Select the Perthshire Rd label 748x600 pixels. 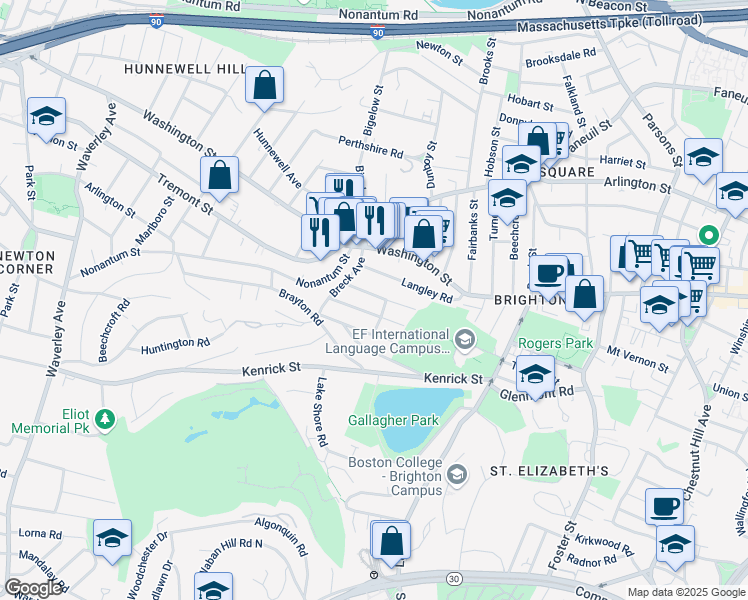371,147
